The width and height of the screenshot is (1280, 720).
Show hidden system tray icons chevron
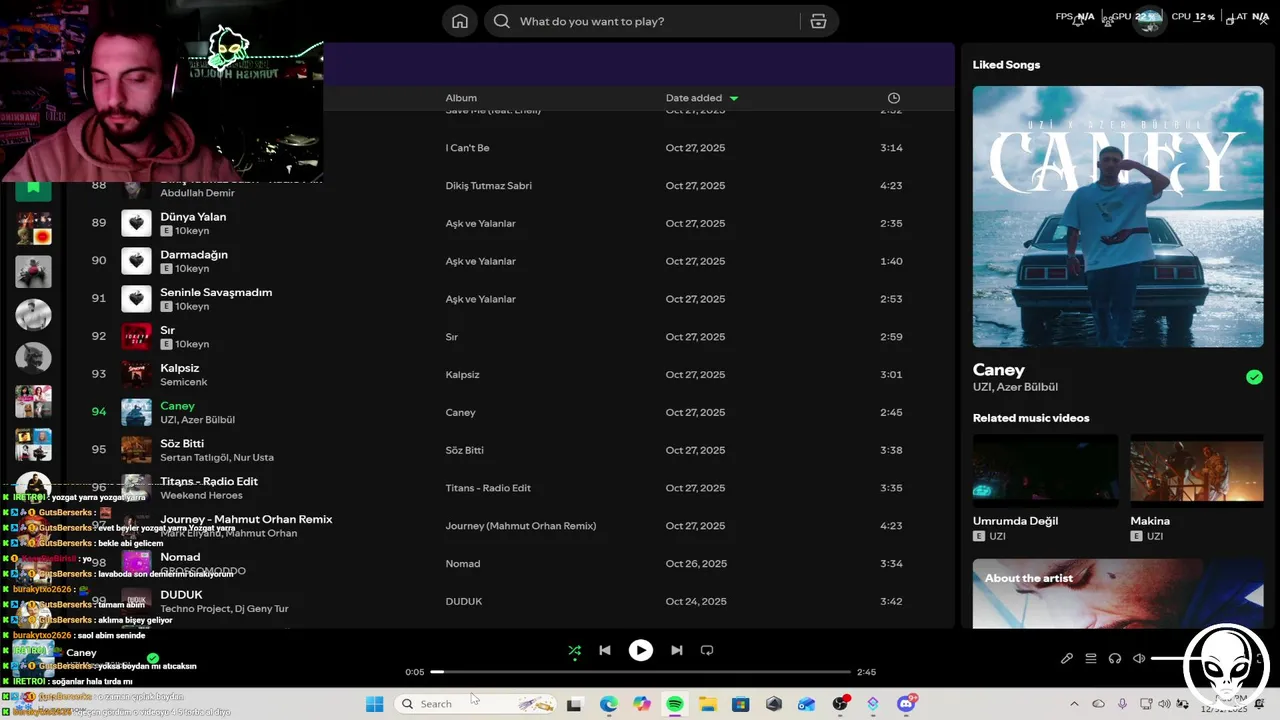tap(1074, 704)
